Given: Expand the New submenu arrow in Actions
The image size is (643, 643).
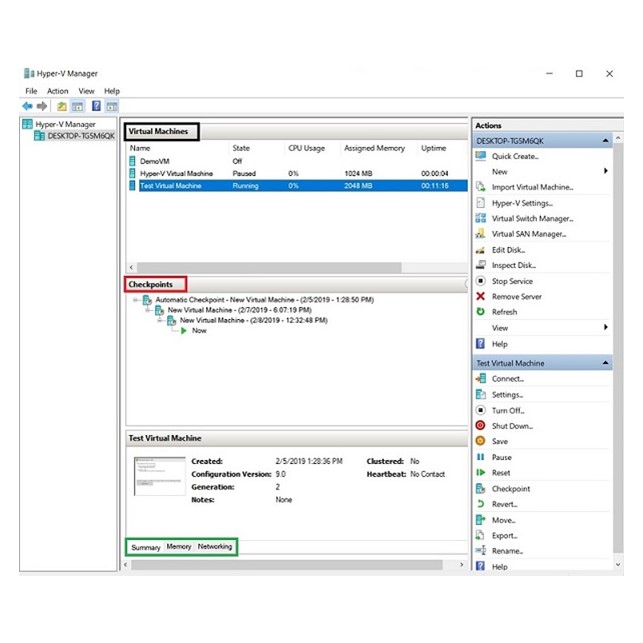Looking at the screenshot, I should 605,171.
